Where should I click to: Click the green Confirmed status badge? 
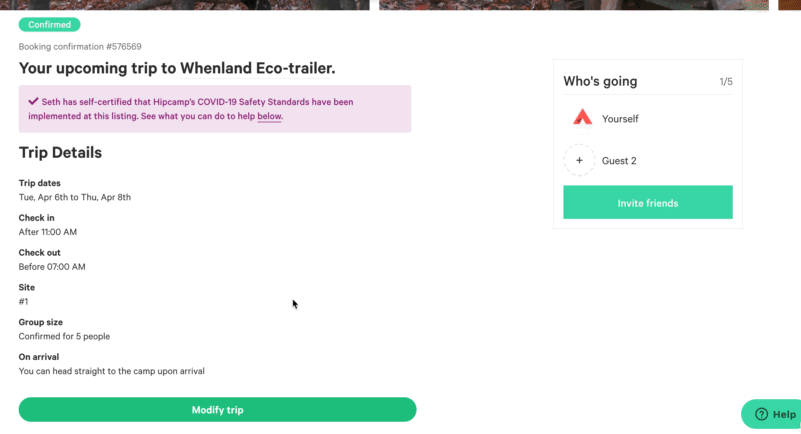(49, 24)
